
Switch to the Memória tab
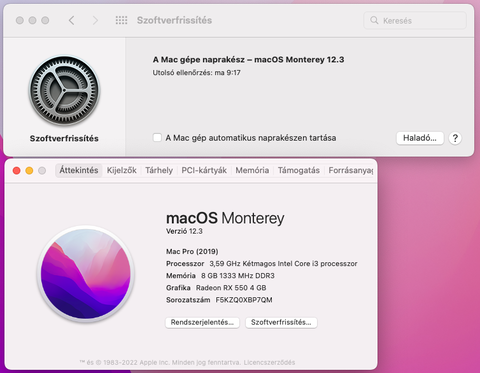click(x=252, y=170)
